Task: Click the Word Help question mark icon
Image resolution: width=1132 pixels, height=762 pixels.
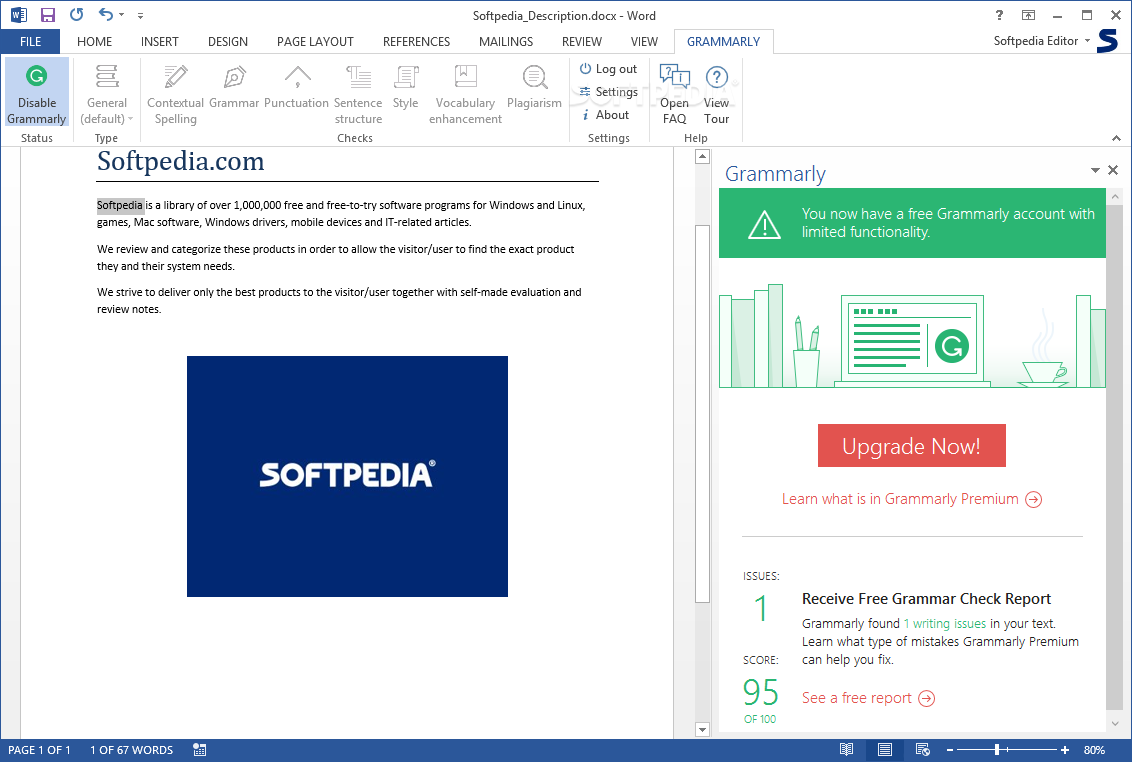Action: (x=999, y=15)
